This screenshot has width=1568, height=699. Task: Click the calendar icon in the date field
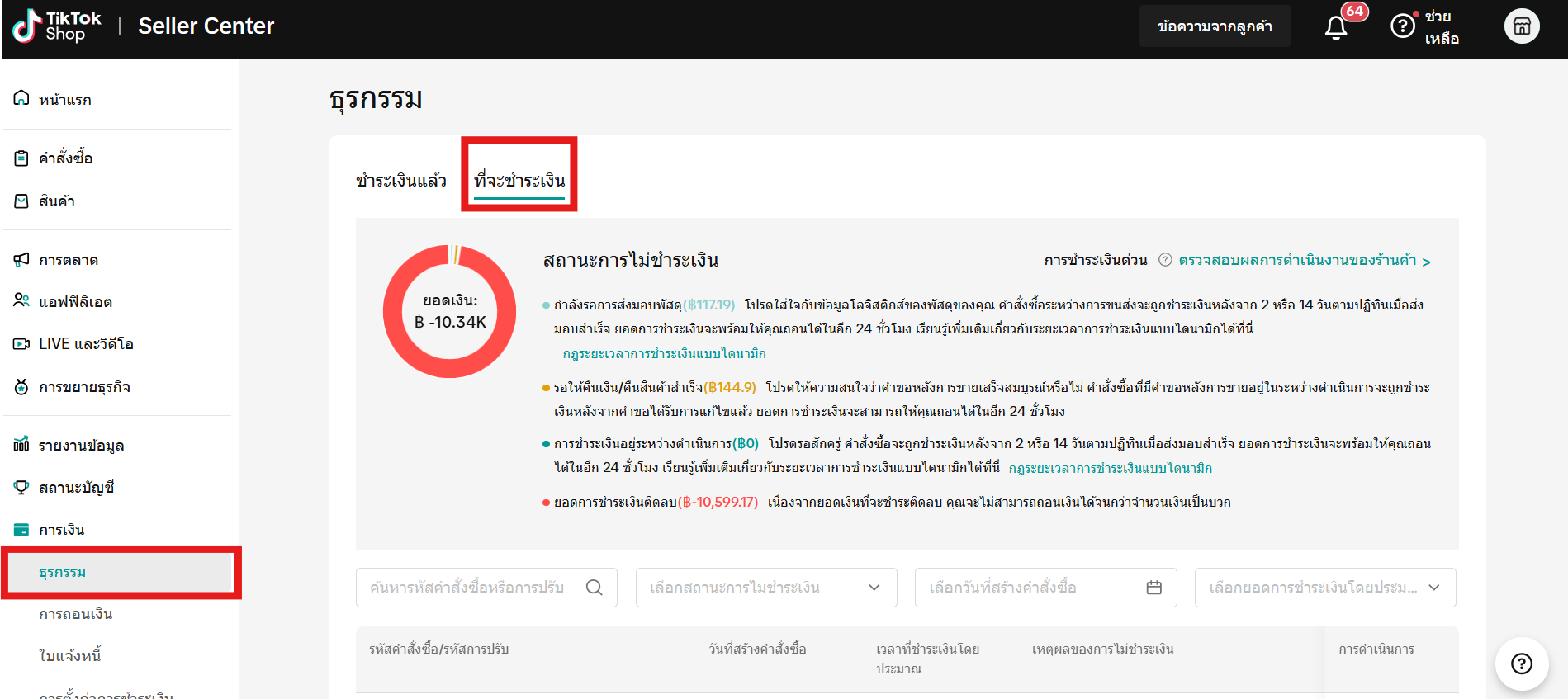click(1154, 588)
